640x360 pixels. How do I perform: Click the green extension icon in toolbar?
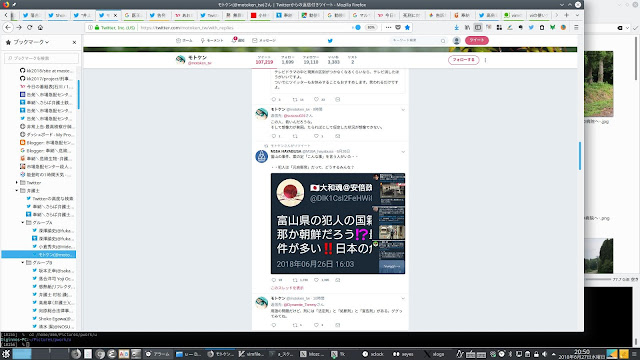tap(552, 27)
